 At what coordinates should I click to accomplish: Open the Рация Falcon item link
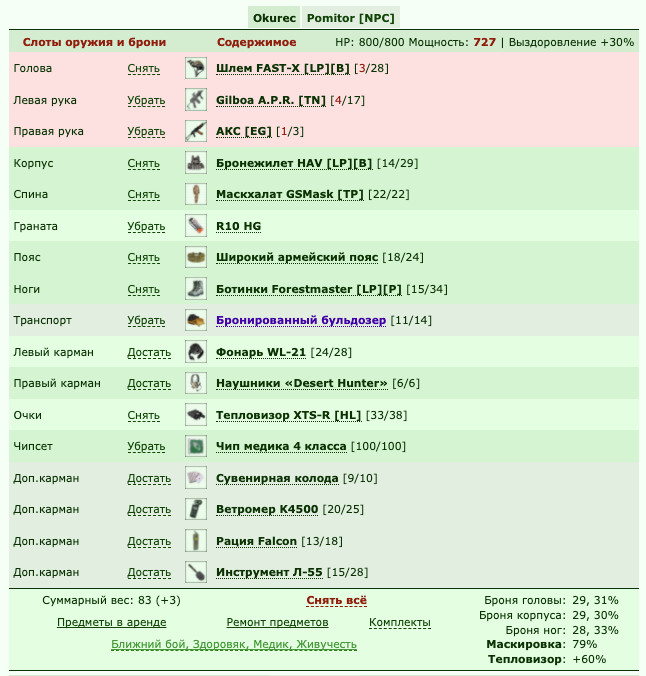(x=257, y=541)
